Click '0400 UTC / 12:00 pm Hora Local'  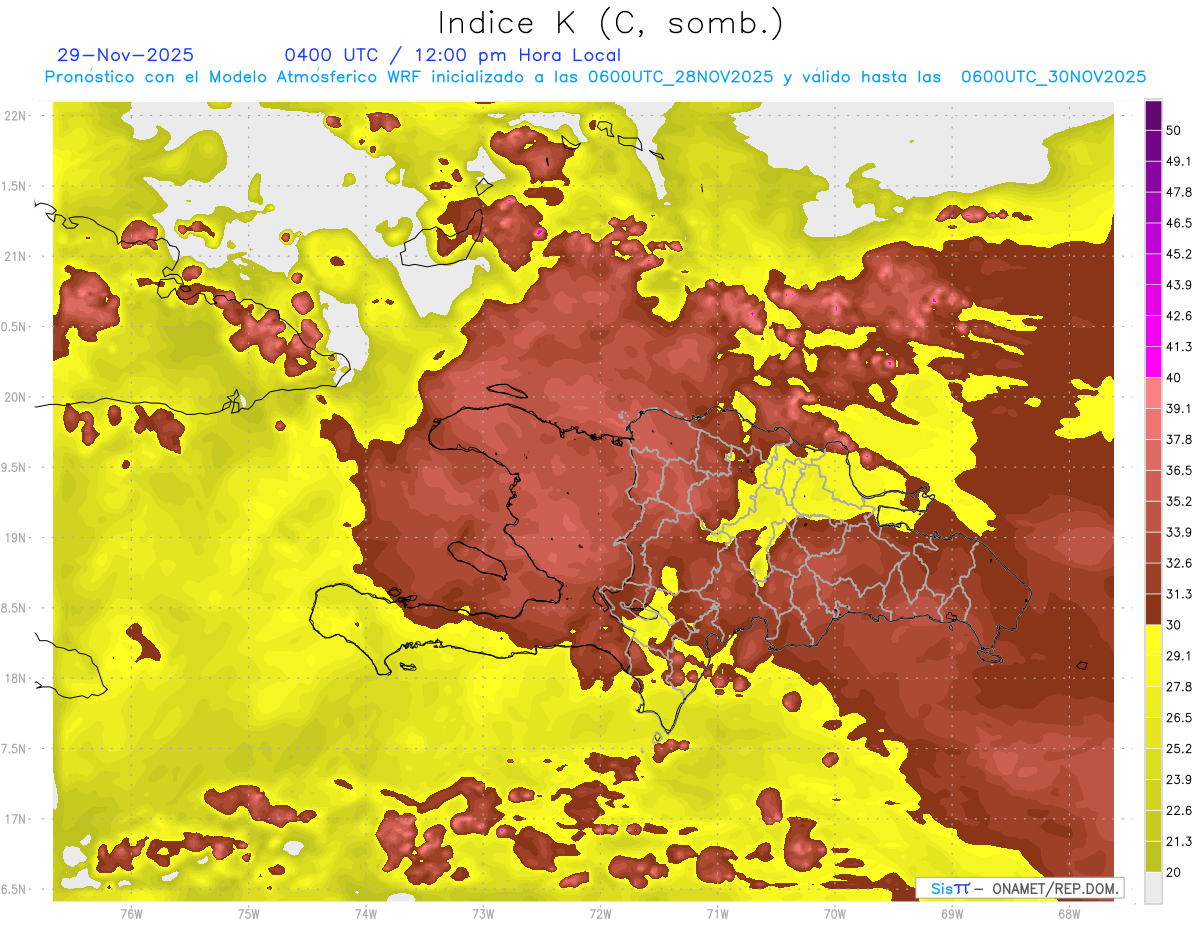click(x=453, y=55)
